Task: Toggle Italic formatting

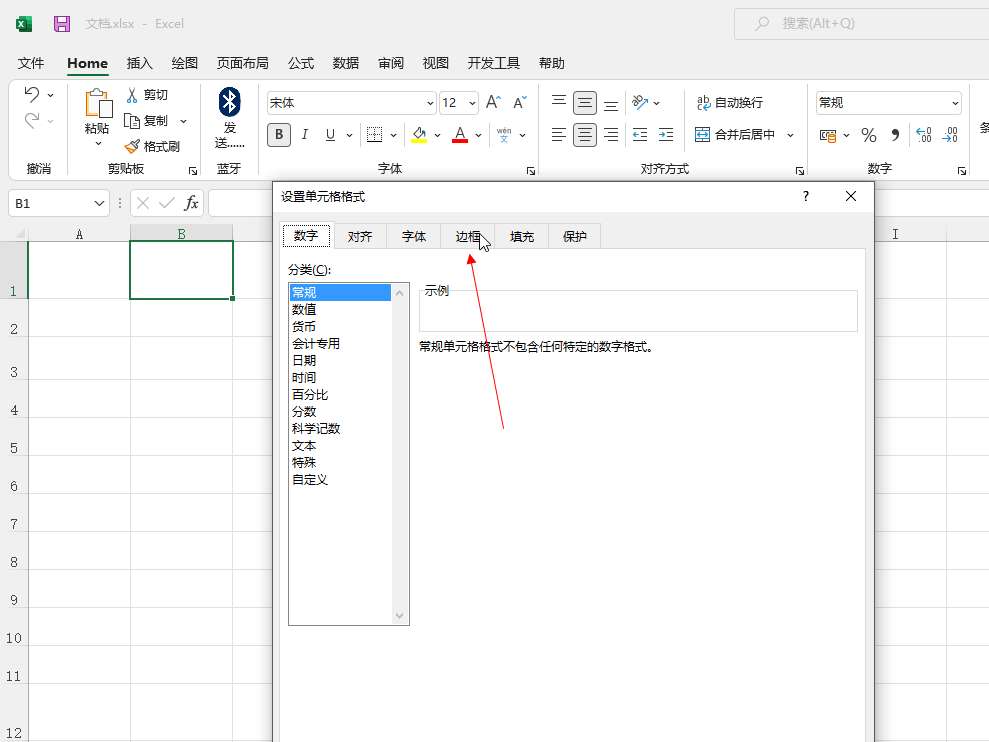Action: (305, 134)
